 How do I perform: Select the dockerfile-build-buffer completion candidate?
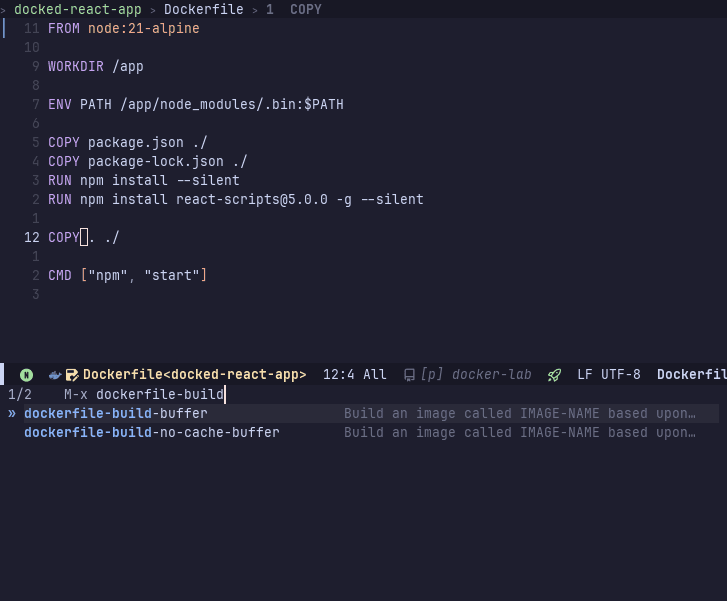point(116,413)
